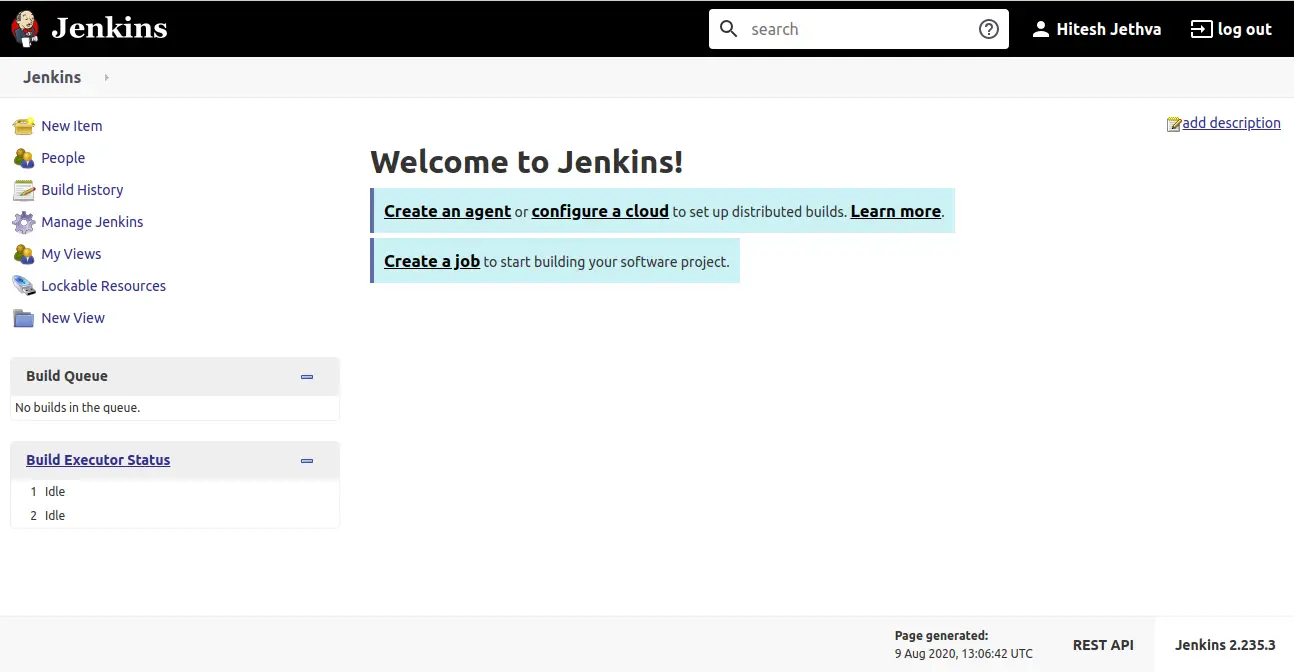Click the Jenkins 2.235.3 version link
This screenshot has width=1294, height=672.
click(1225, 645)
